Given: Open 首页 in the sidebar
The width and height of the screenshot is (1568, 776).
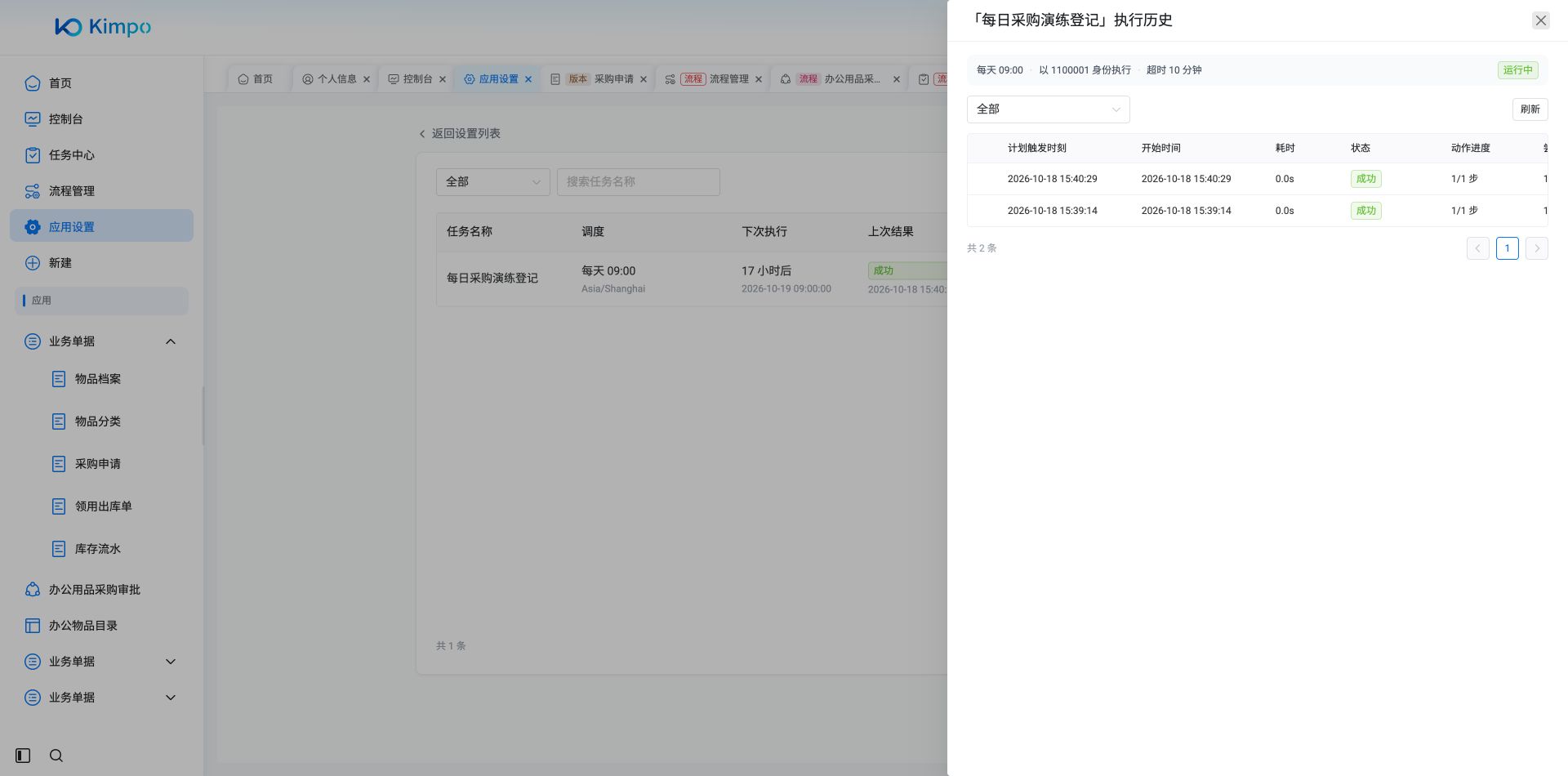Looking at the screenshot, I should (101, 83).
